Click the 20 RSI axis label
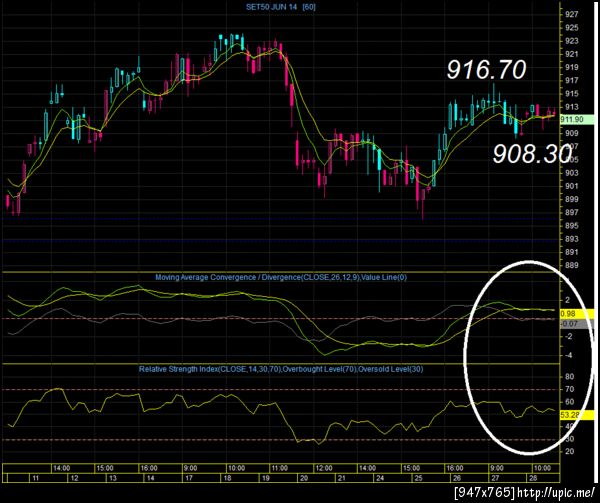600x503 pixels. 569,452
